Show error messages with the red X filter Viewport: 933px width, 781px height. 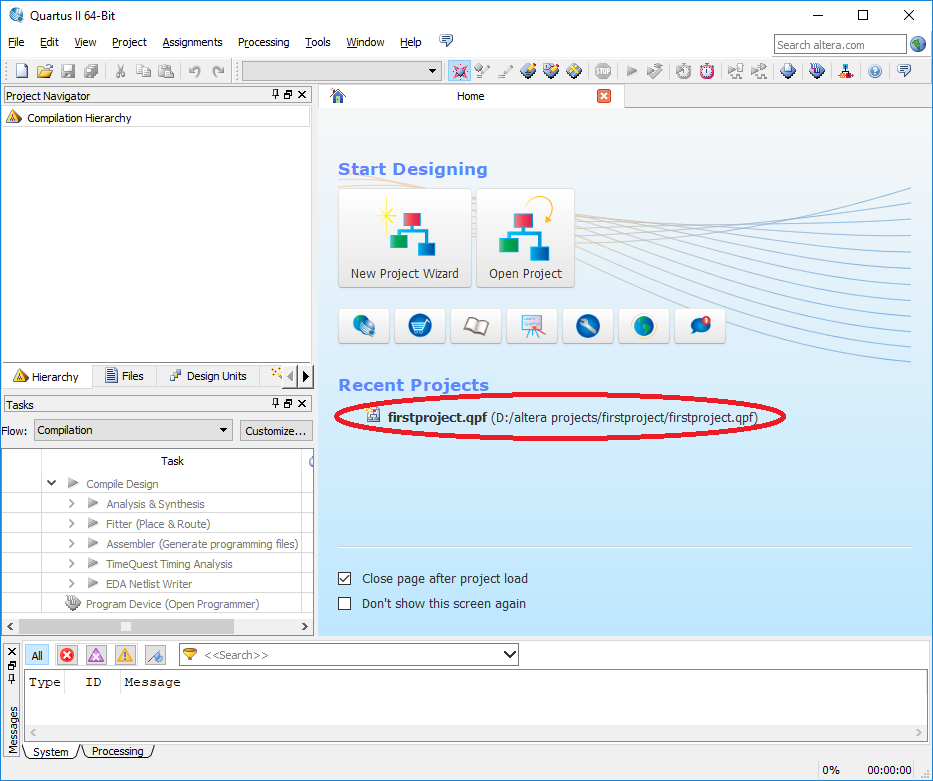67,655
